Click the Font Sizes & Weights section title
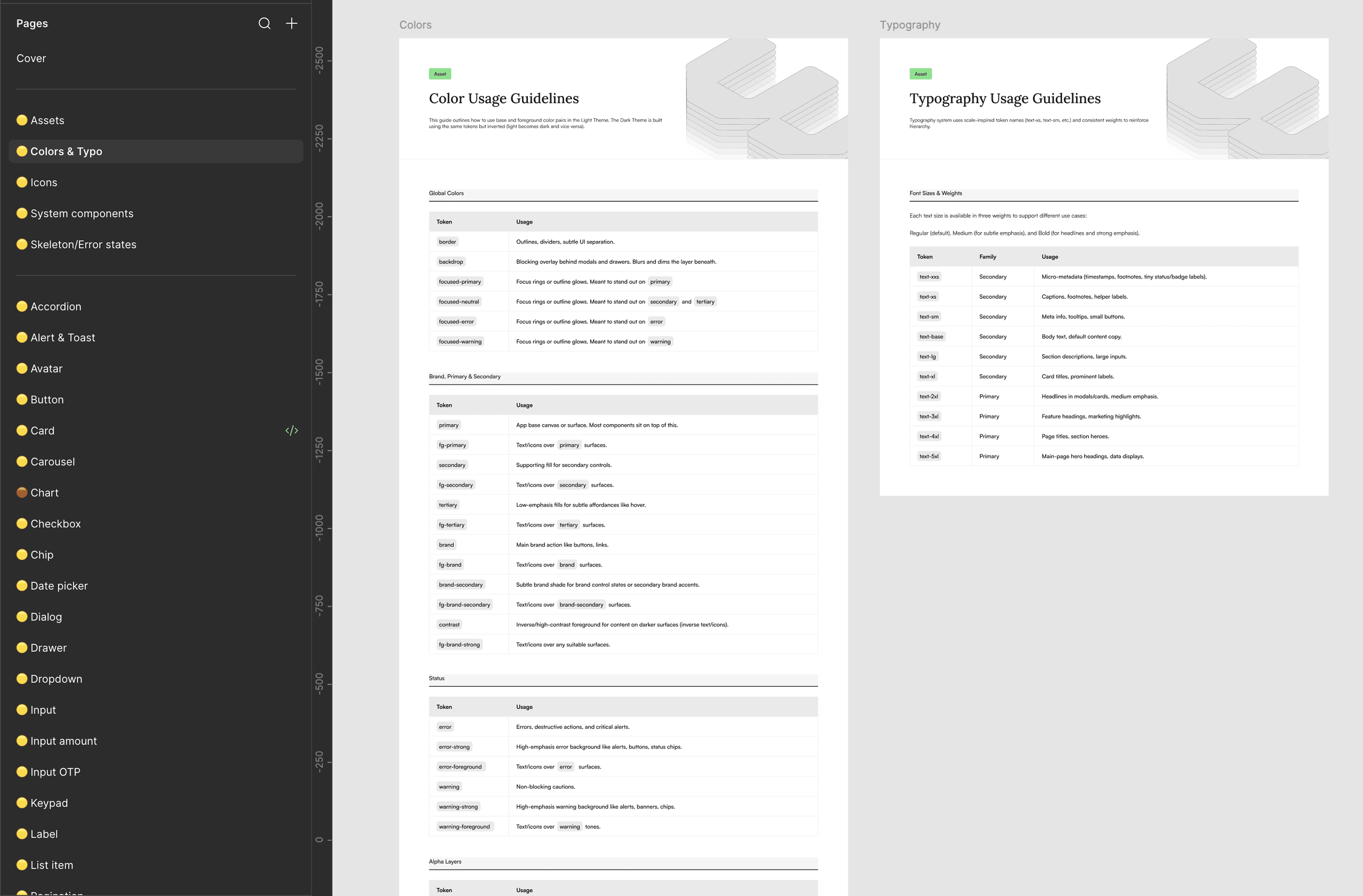Viewport: 1363px width, 896px height. coord(936,193)
